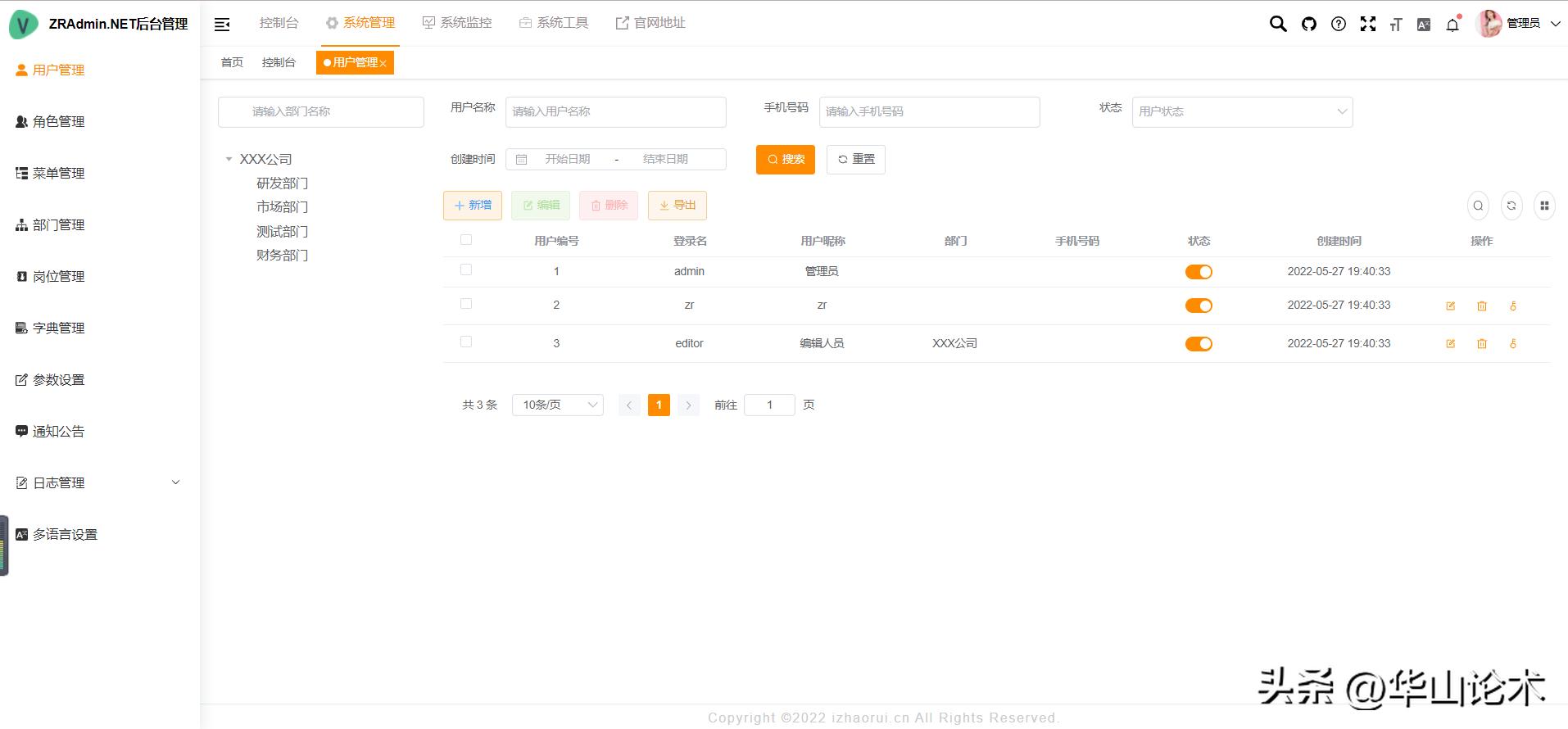Focus the 请输入手机号码 input field

click(x=930, y=112)
